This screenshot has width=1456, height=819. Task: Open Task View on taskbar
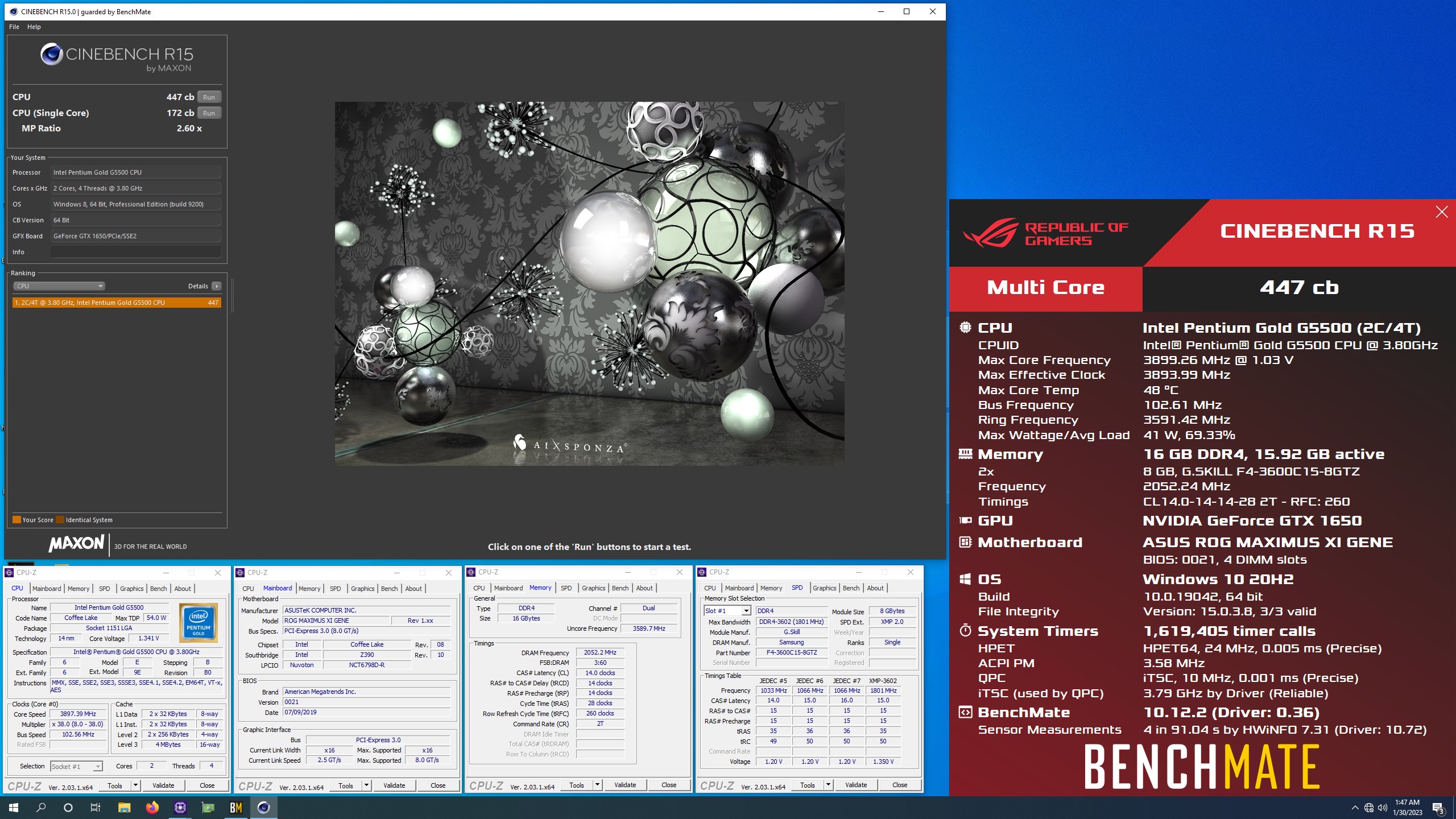point(96,808)
